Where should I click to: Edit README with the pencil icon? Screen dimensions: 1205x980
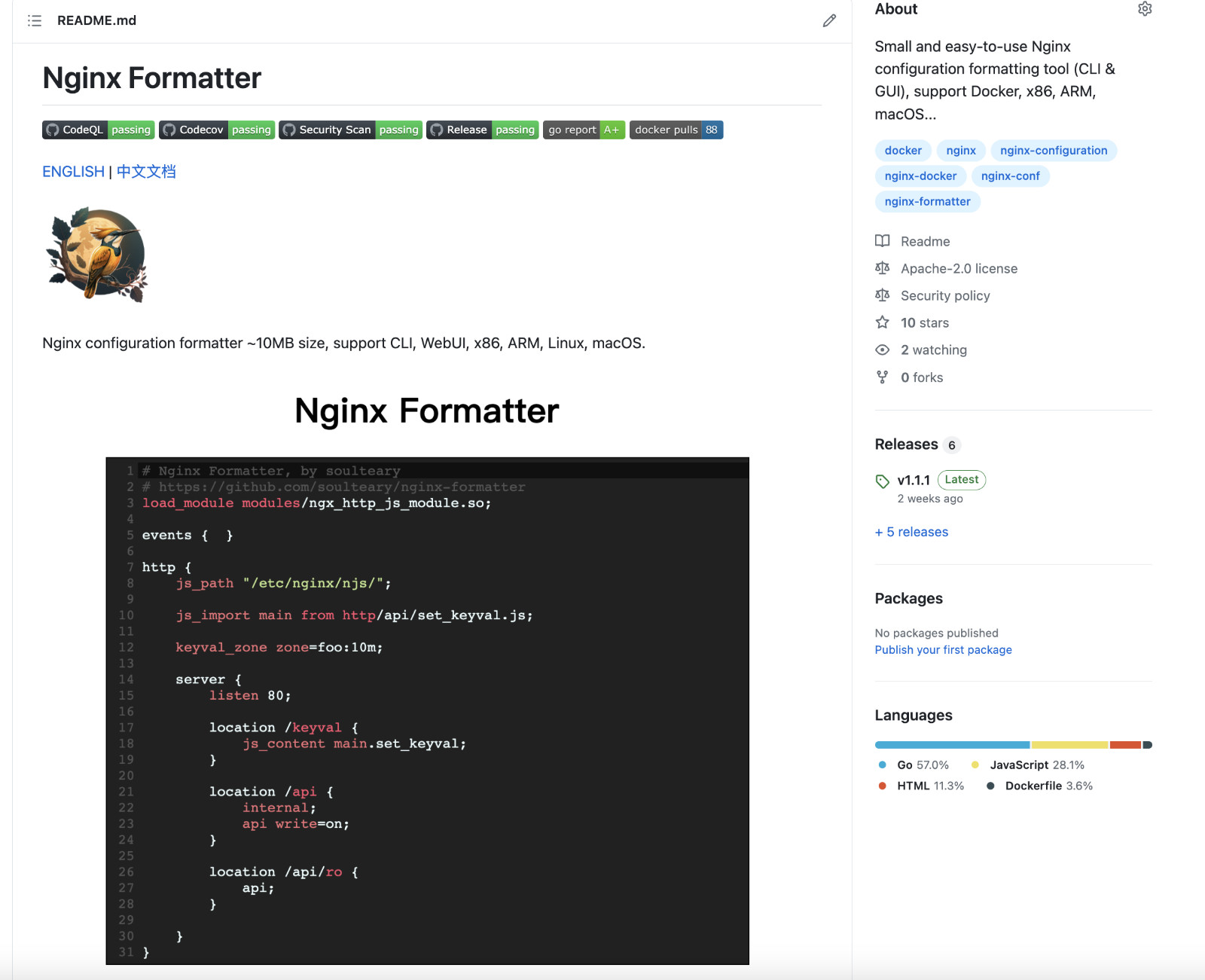pos(829,20)
